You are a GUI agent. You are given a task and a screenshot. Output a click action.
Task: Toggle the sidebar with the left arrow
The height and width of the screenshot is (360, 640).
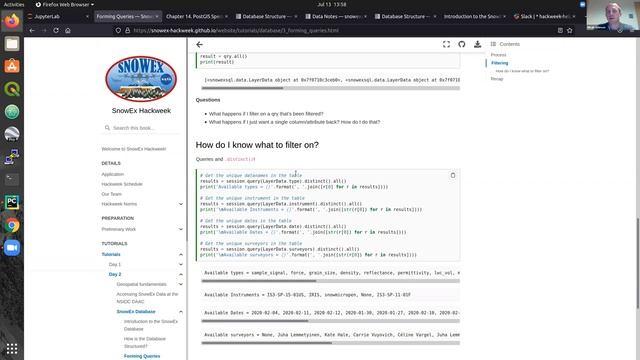(199, 44)
